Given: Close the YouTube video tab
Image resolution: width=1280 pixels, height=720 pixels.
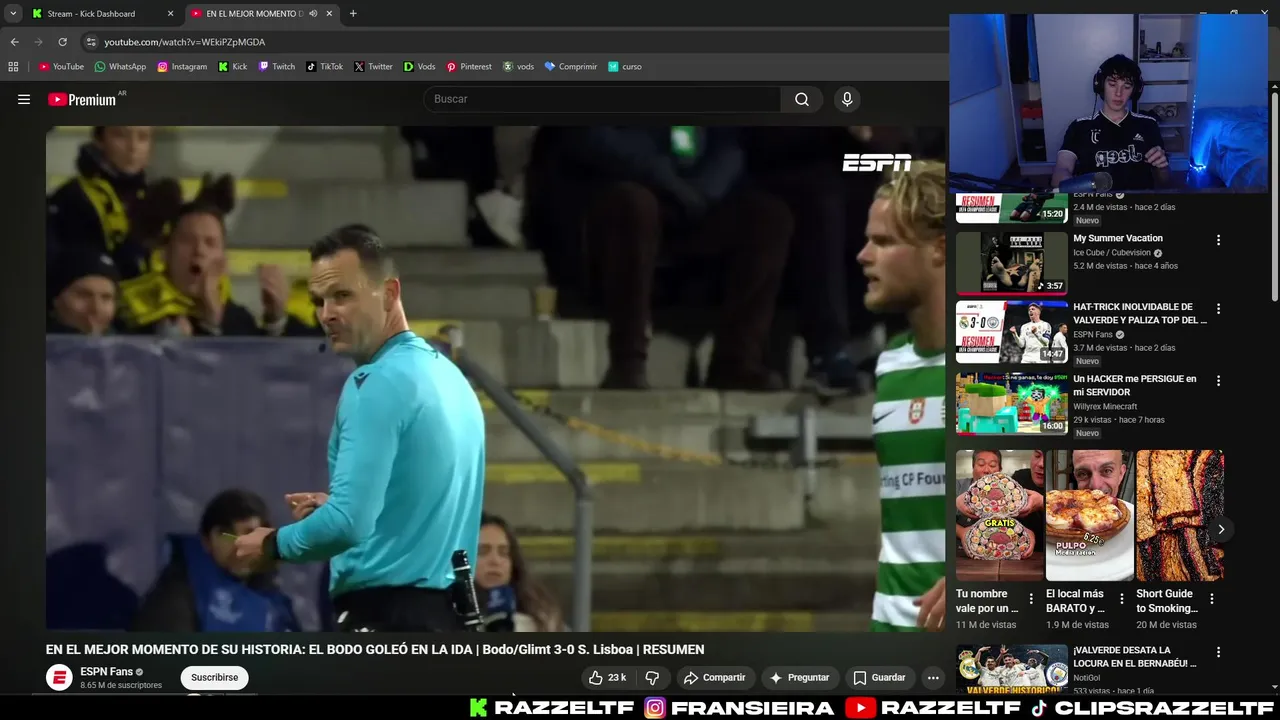Looking at the screenshot, I should pyautogui.click(x=329, y=14).
